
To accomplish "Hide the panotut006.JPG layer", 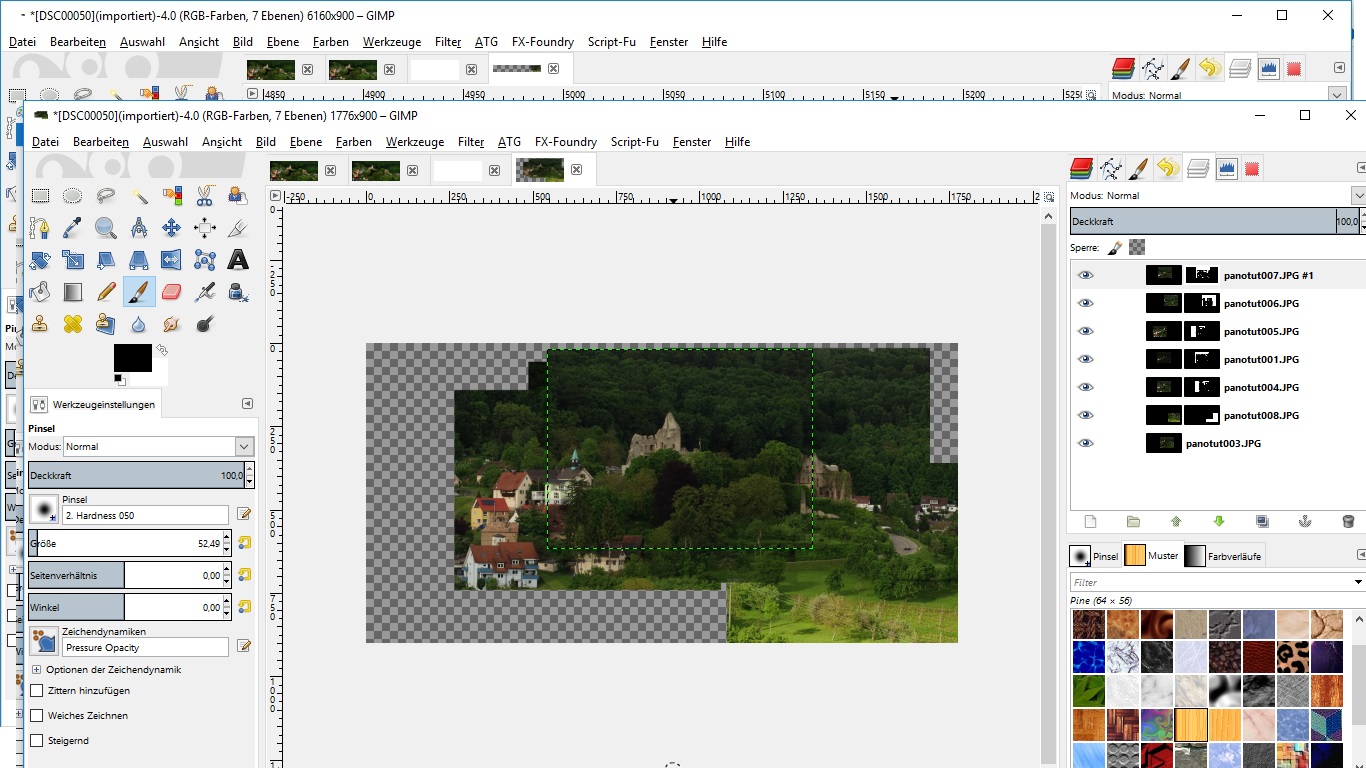I will [x=1086, y=303].
